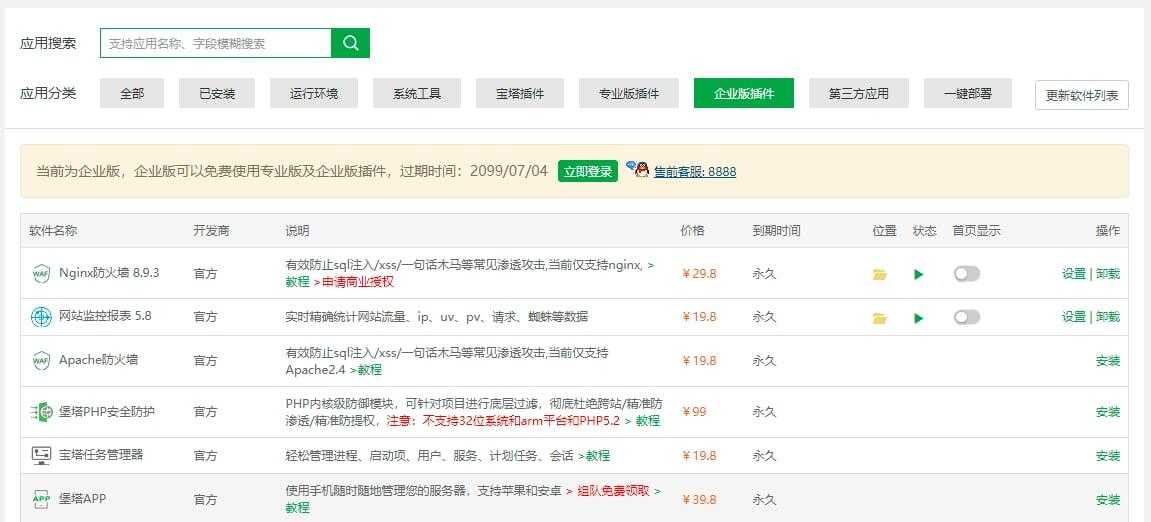Click the Nginx防火墙 WAF shield icon
Screen dimensions: 1151x522
point(41,273)
